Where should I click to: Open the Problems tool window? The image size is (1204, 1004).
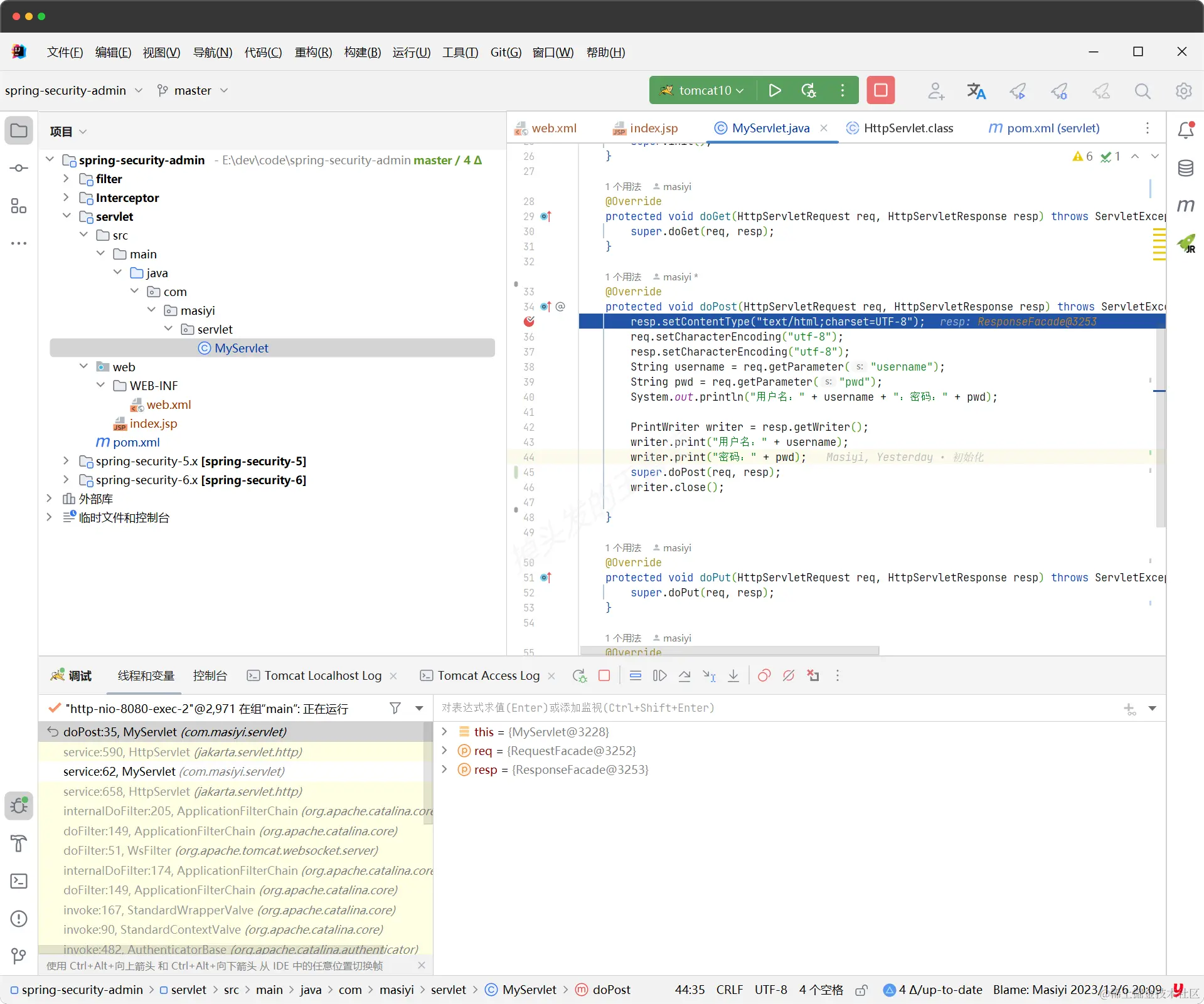point(19,919)
